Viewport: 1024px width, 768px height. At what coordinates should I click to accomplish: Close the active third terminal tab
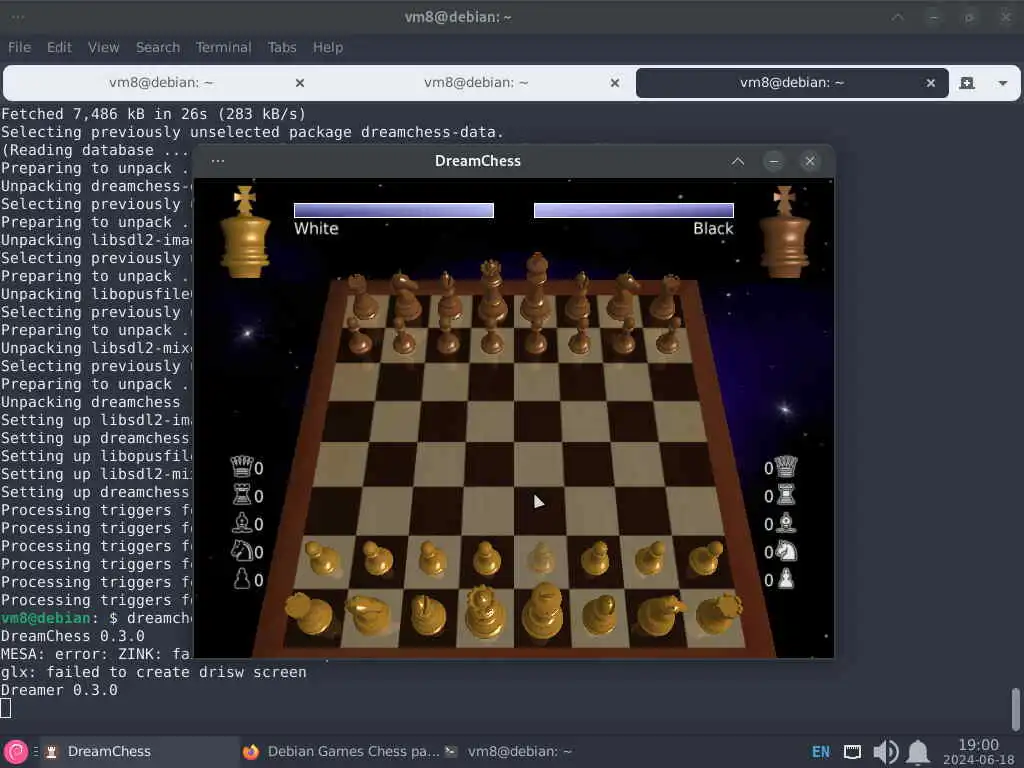(931, 83)
